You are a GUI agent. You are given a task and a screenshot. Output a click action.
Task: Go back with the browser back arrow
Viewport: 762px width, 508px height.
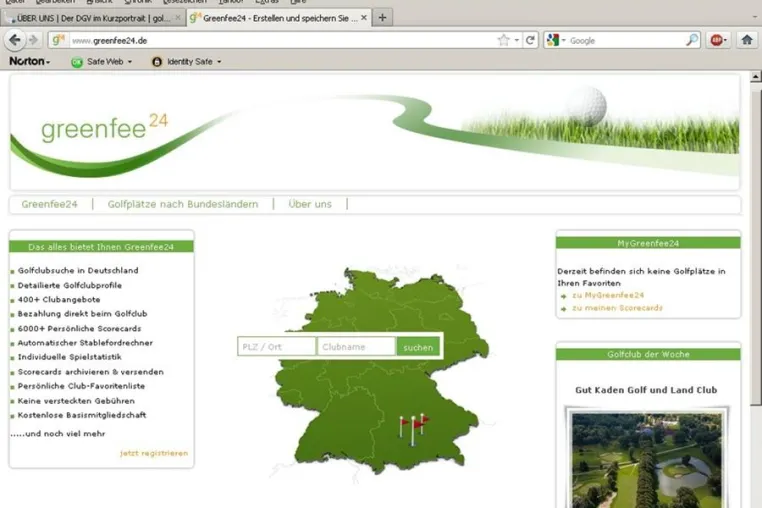tap(15, 40)
